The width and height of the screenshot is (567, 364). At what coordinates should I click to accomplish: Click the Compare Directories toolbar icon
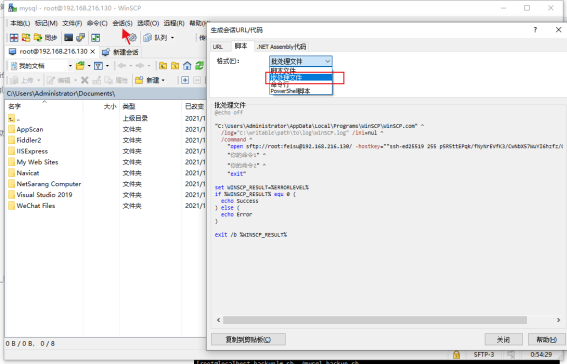(x=14, y=38)
